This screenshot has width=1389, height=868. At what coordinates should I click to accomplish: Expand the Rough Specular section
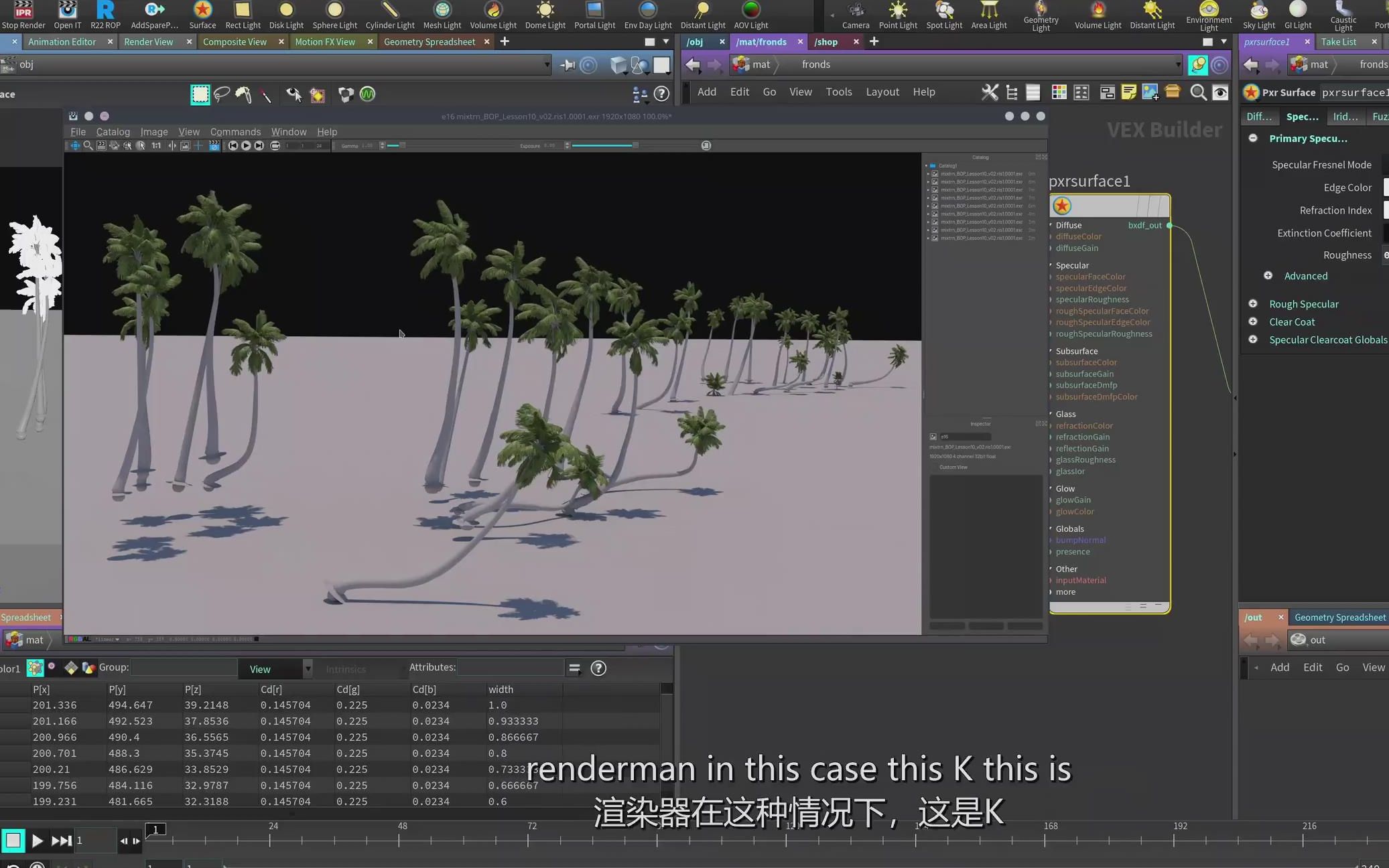point(1254,303)
